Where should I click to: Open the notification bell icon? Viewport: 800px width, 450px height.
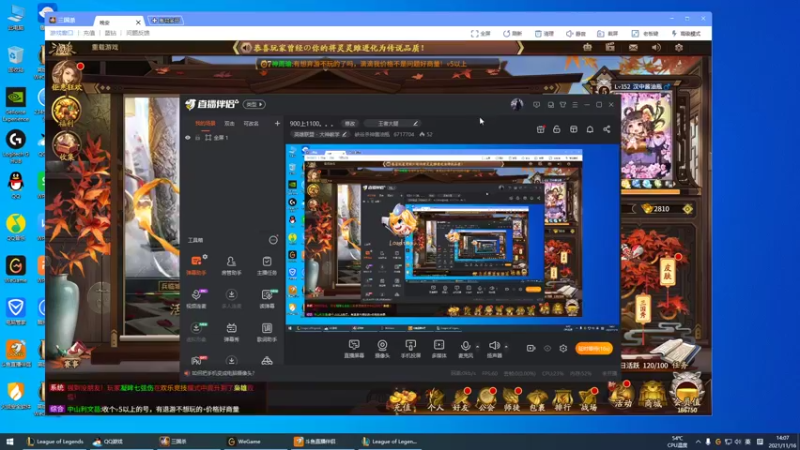[x=590, y=129]
